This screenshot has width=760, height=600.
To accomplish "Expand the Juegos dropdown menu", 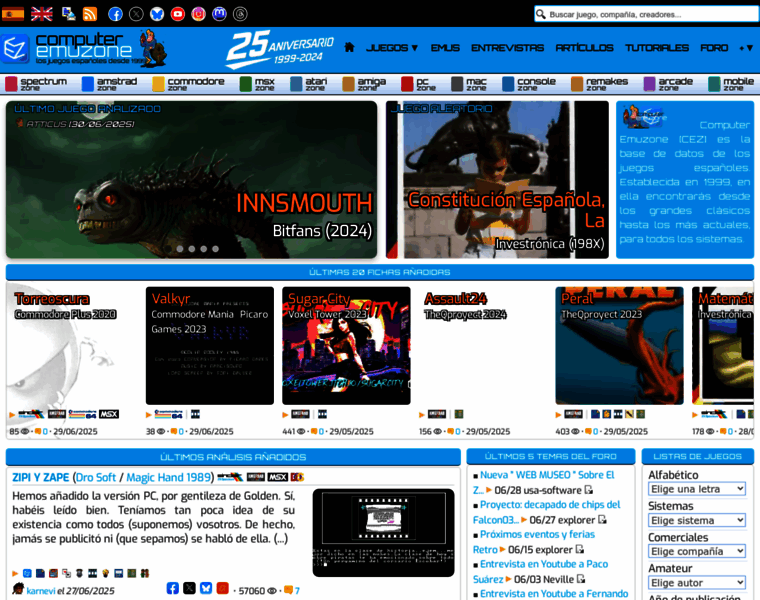I will pos(392,47).
